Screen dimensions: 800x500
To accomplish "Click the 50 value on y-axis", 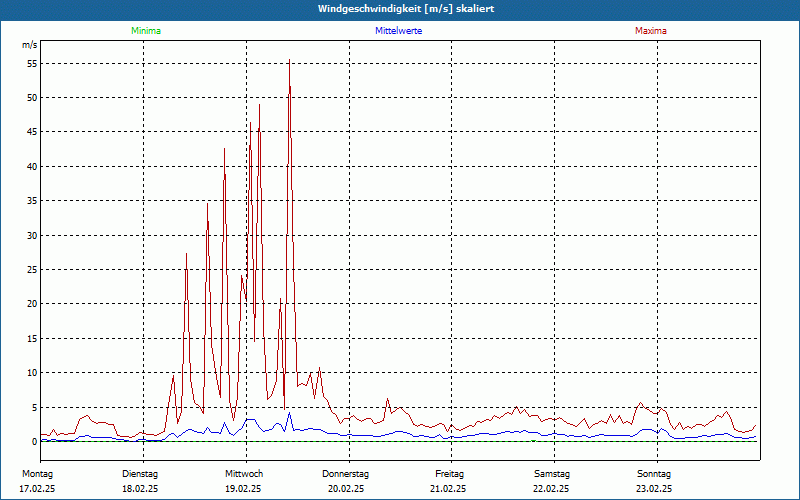I will [x=33, y=97].
